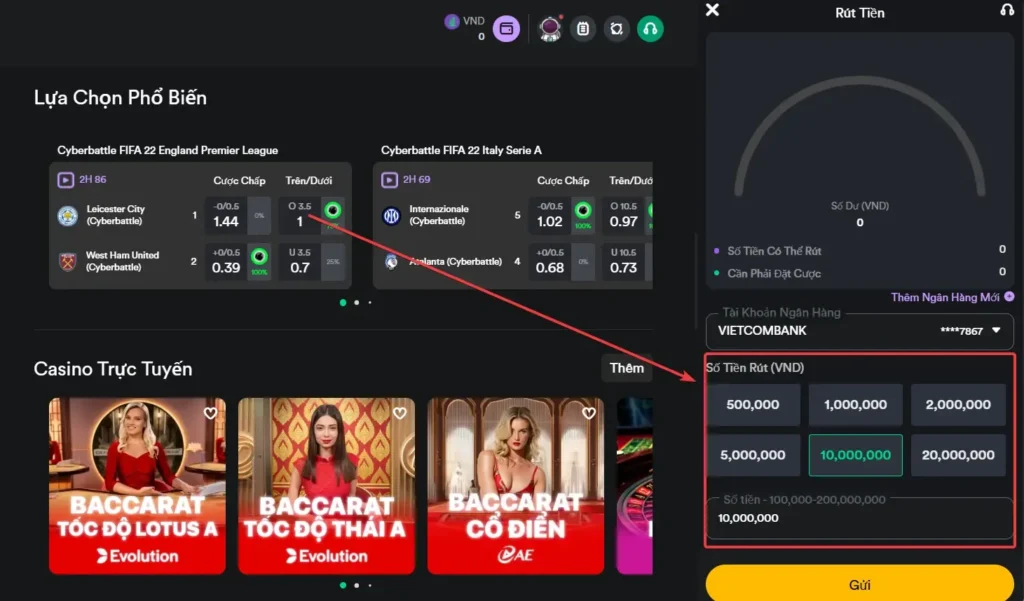Click the Cyberbattle FIFA 22 Italy Serie A title

pos(462,150)
